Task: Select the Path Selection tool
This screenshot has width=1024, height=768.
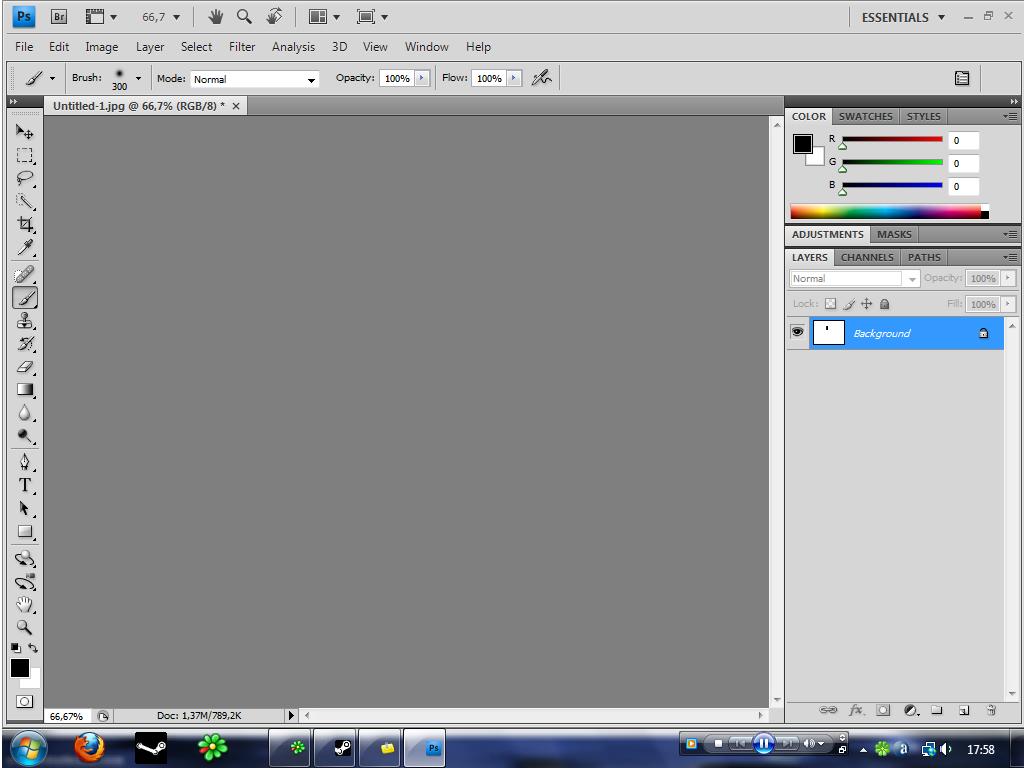Action: pos(25,508)
